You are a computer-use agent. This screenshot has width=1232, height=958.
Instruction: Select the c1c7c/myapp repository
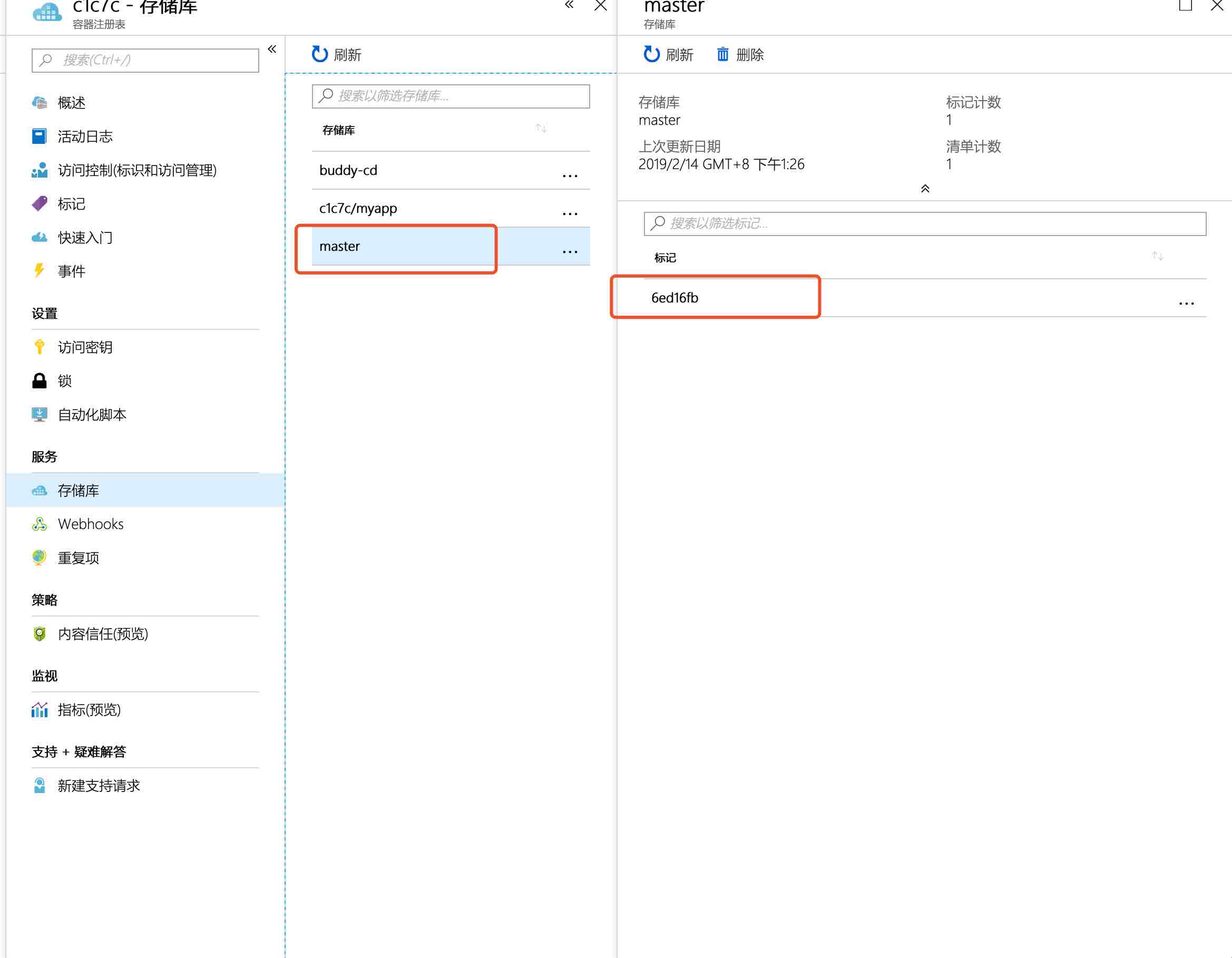358,208
